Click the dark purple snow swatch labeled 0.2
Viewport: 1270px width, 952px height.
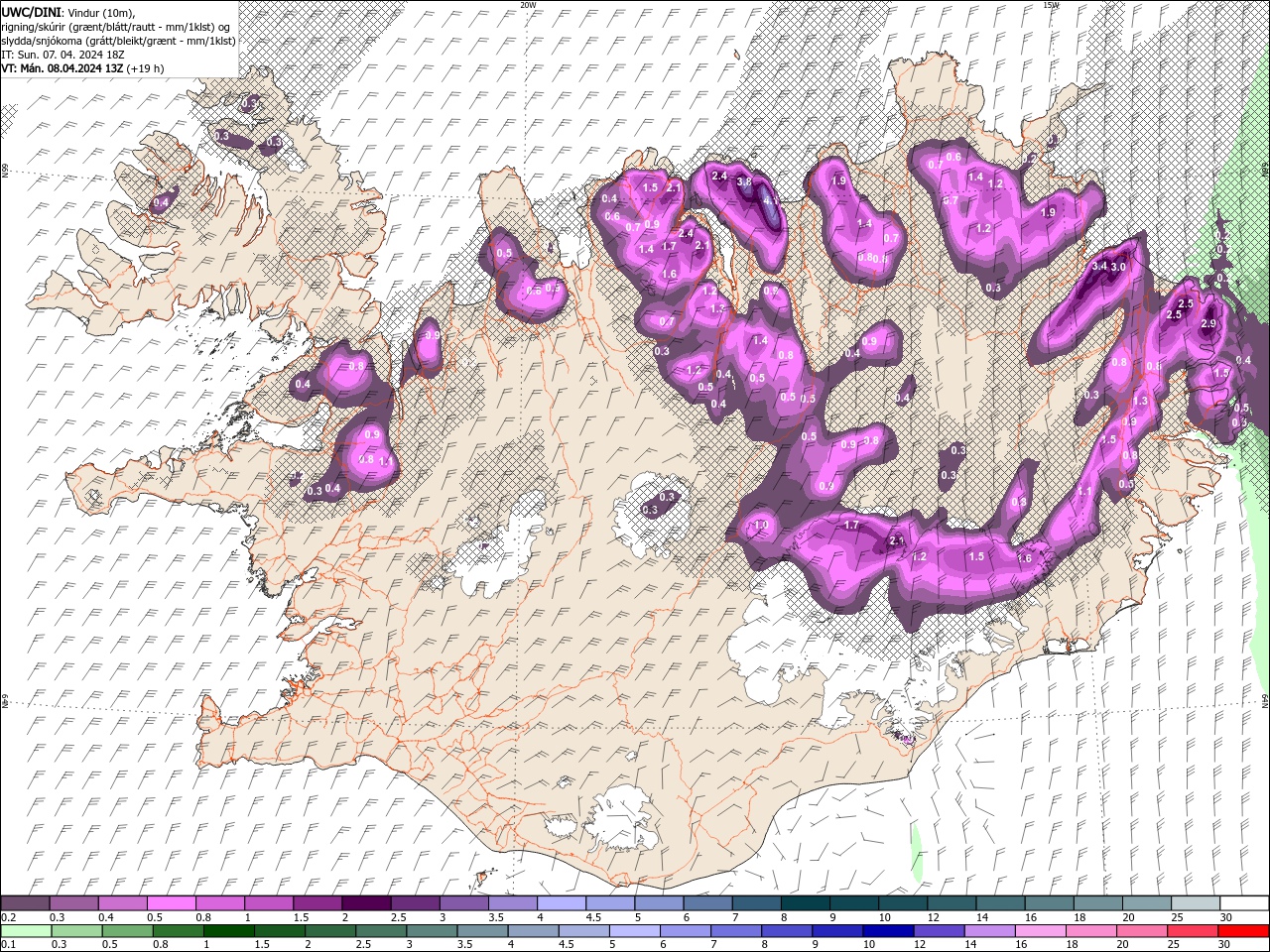click(25, 903)
